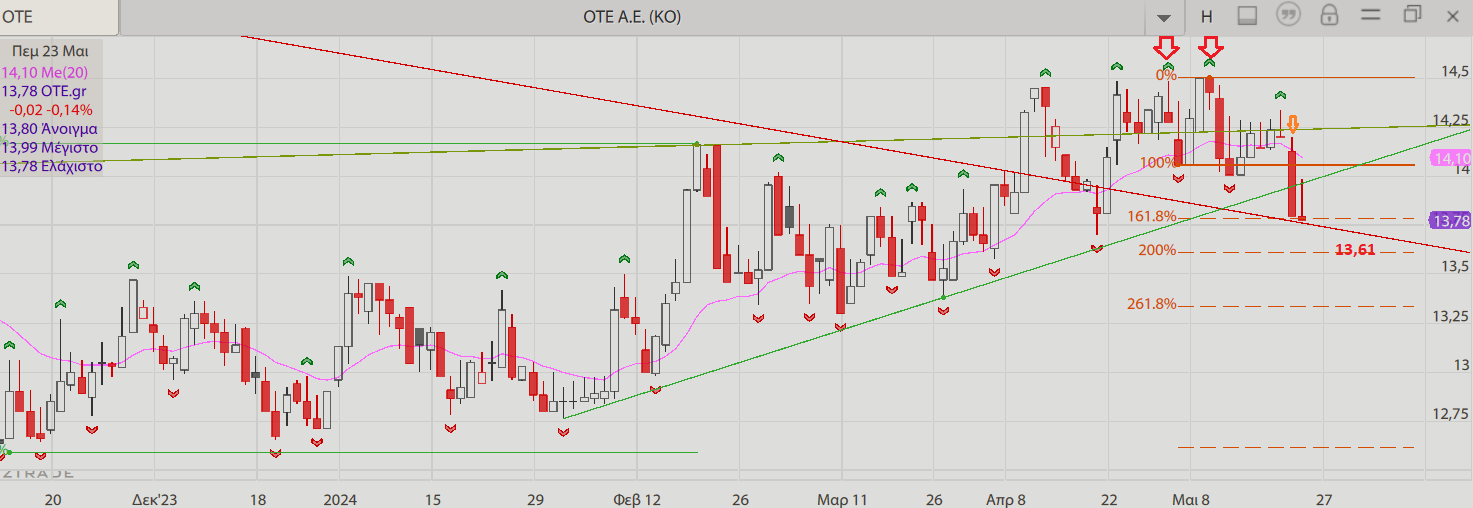The height and width of the screenshot is (508, 1473).
Task: Select the Fibonacci 261.8% level label
Action: point(1152,304)
